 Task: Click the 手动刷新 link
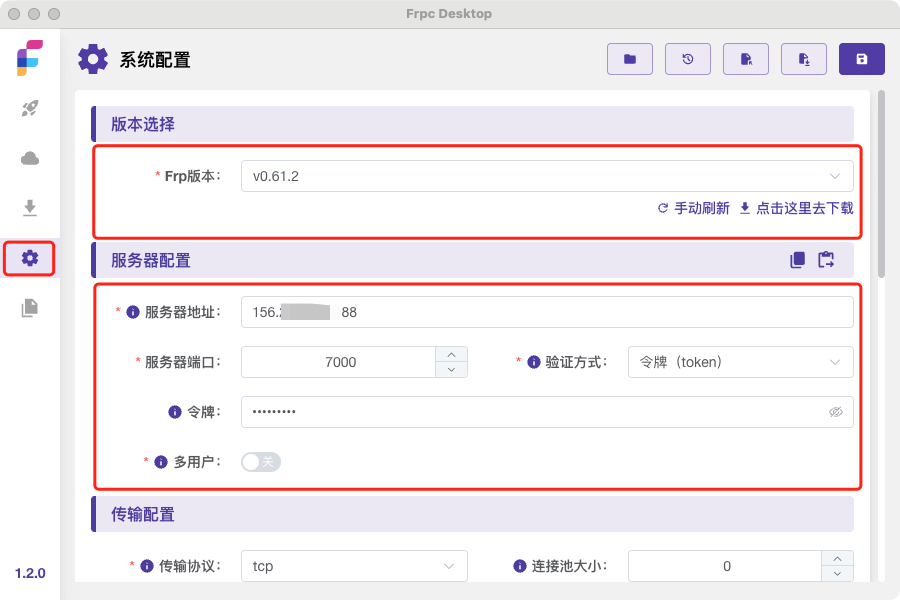coord(693,208)
